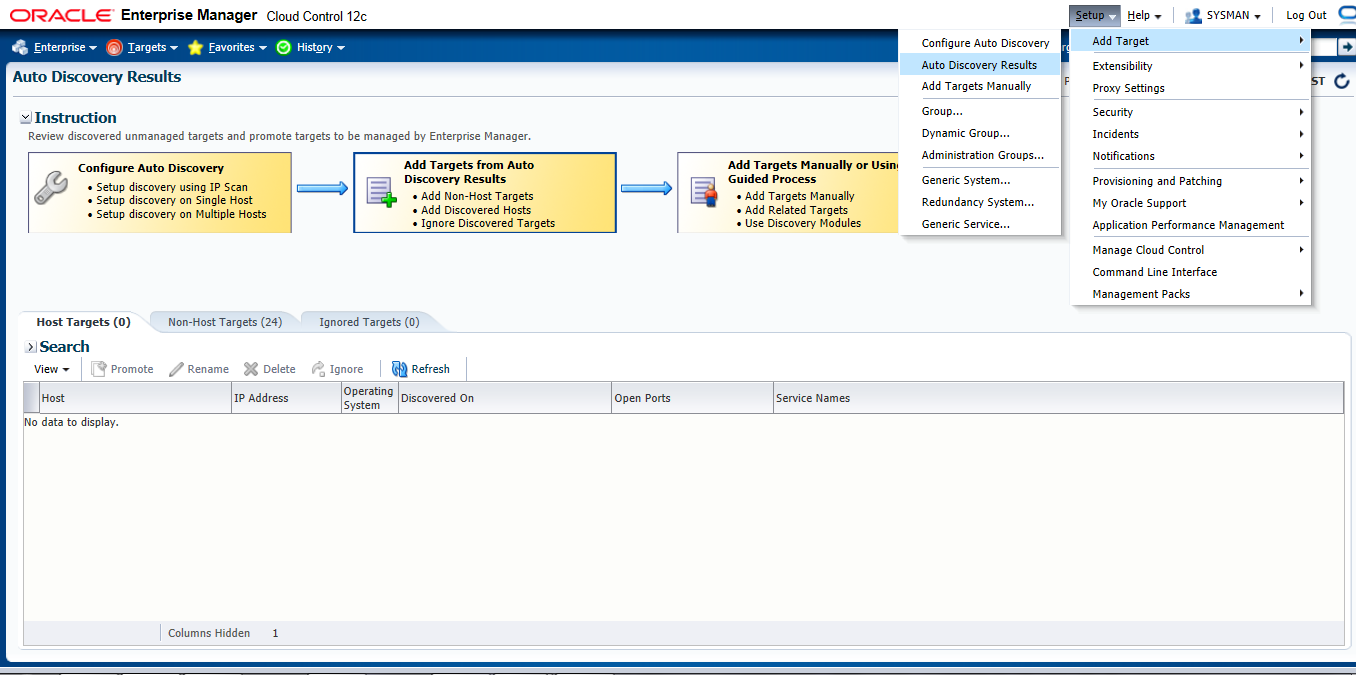This screenshot has height=675, width=1356.
Task: Click the Refresh toolbar icon
Action: [x=400, y=369]
